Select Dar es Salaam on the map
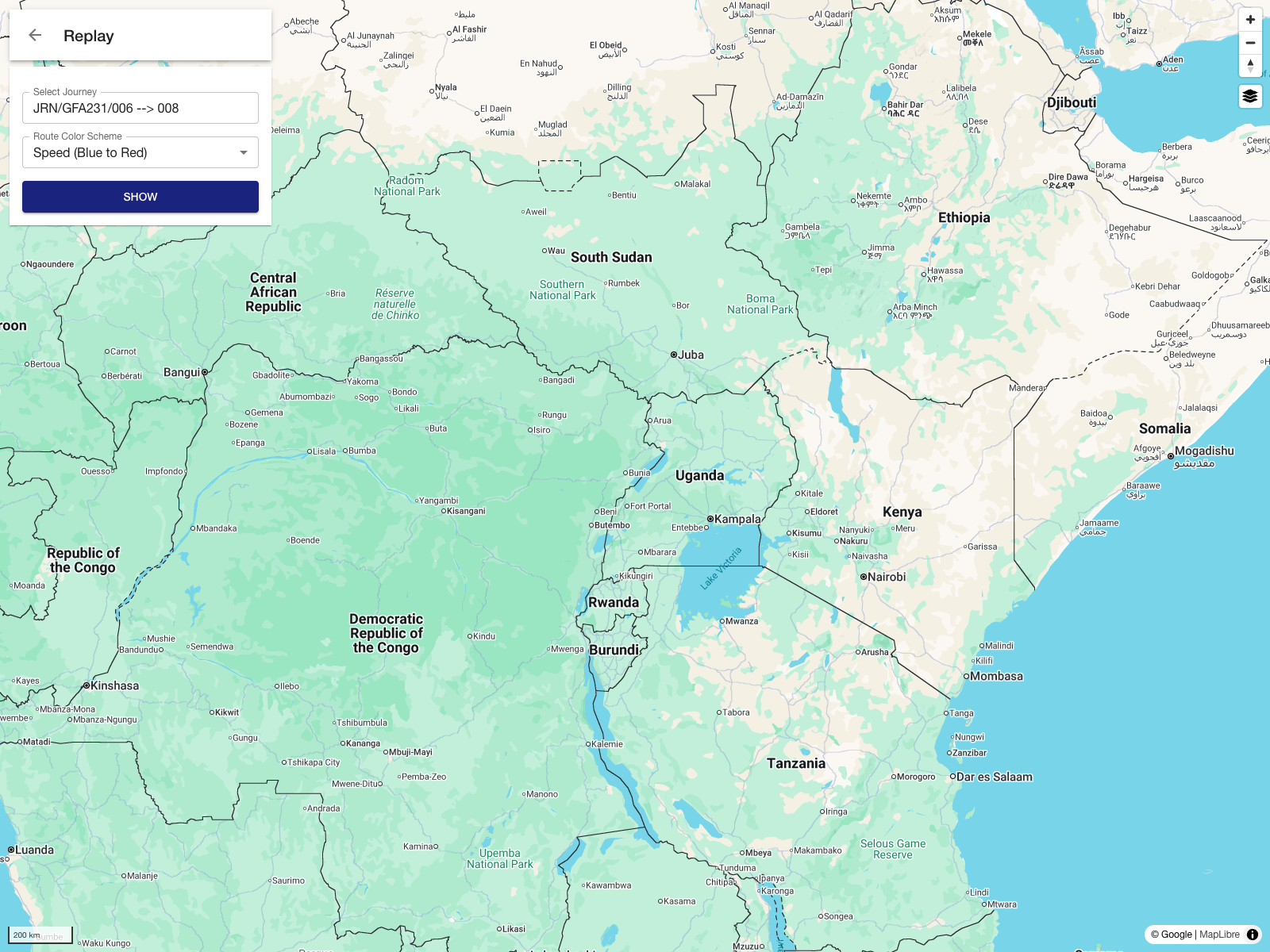This screenshot has height=952, width=1270. tap(994, 777)
